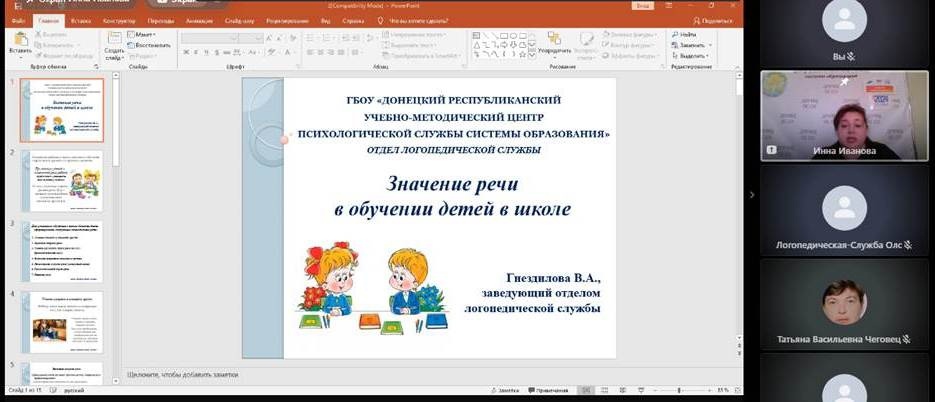
Task: Open the Выделить (Select) dropdown
Action: 691,55
